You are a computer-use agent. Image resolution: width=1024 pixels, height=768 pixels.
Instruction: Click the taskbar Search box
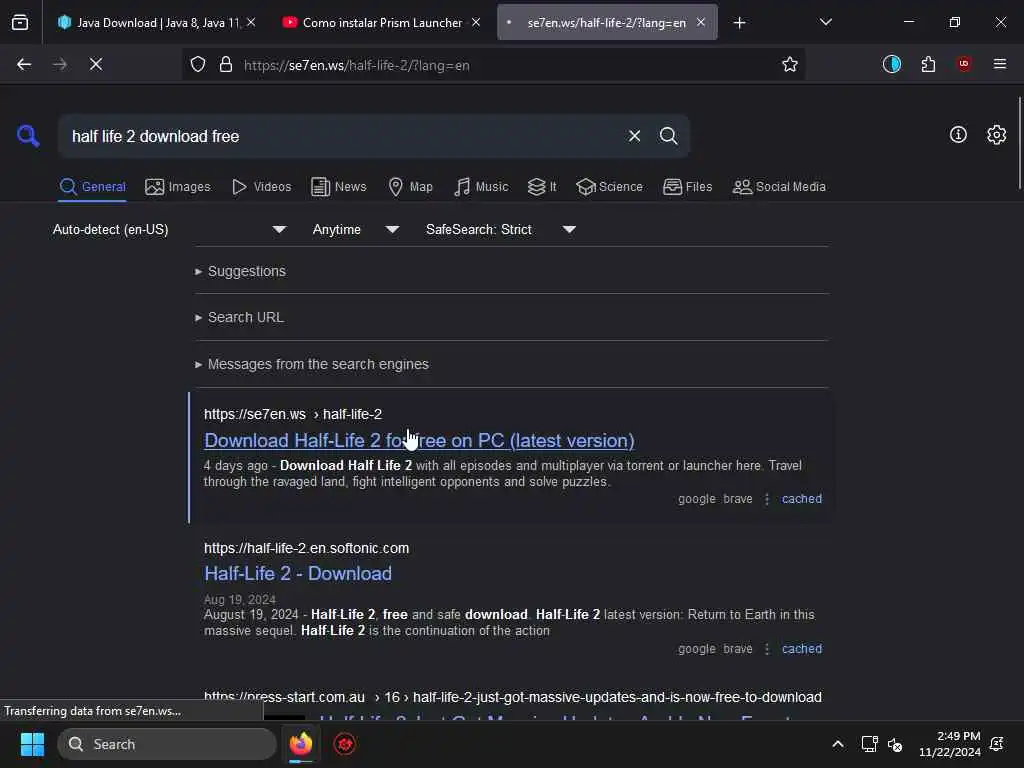coord(167,744)
